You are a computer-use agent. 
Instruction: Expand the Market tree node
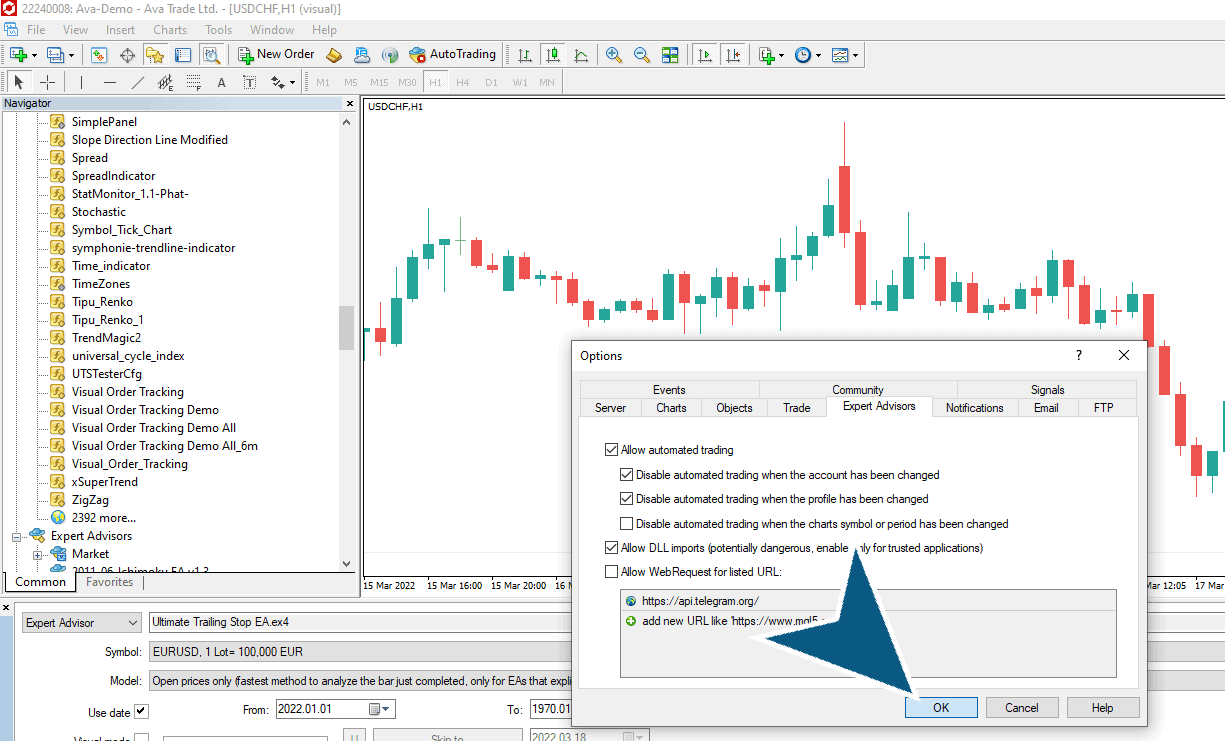tap(38, 554)
